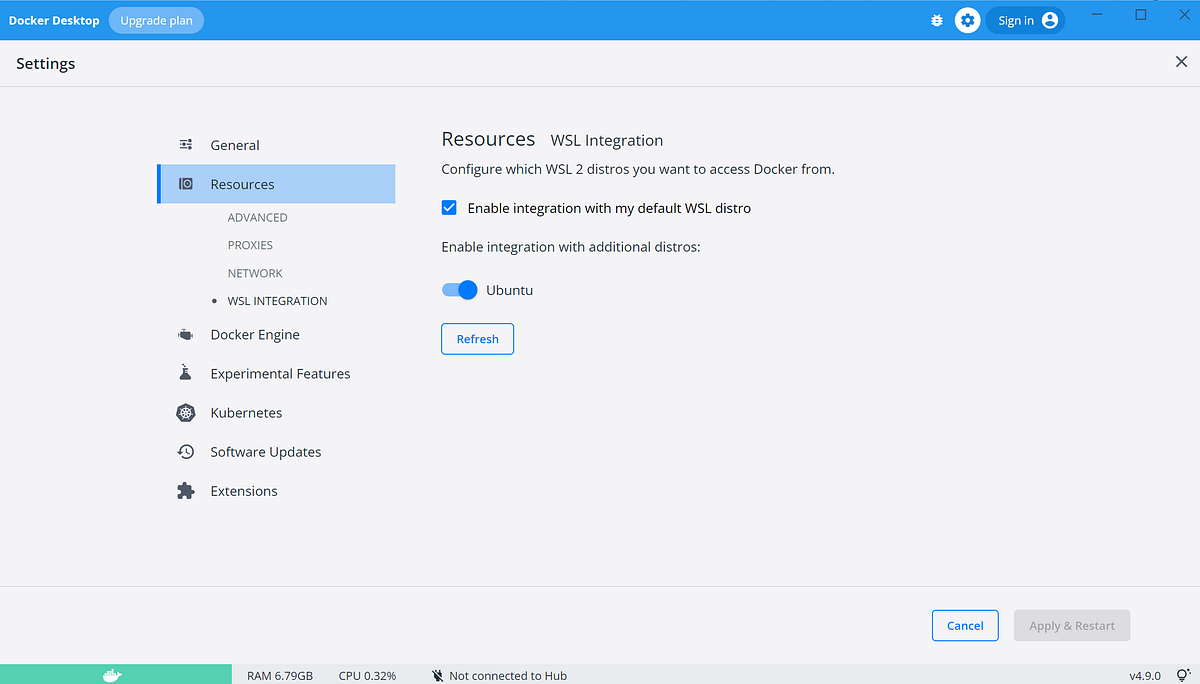Click the Docker whale icon in the status bar
Image resolution: width=1200 pixels, height=684 pixels.
116,674
